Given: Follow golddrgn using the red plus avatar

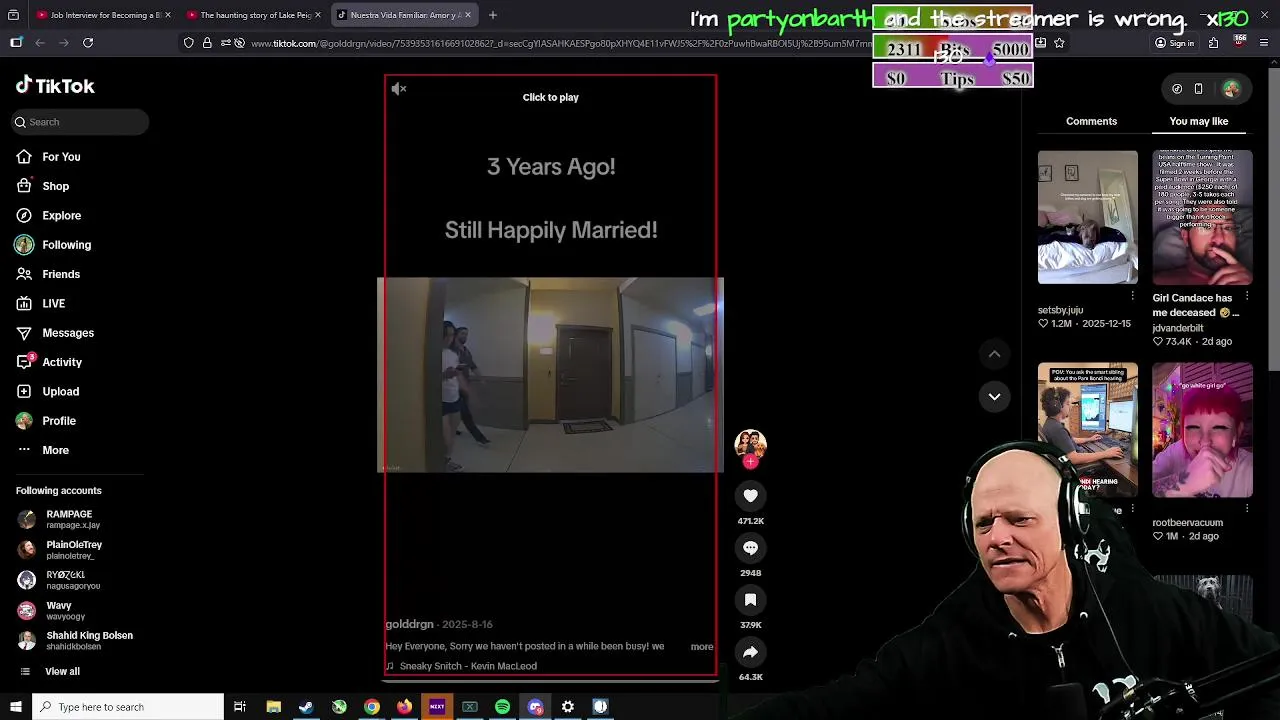Looking at the screenshot, I should pyautogui.click(x=750, y=462).
